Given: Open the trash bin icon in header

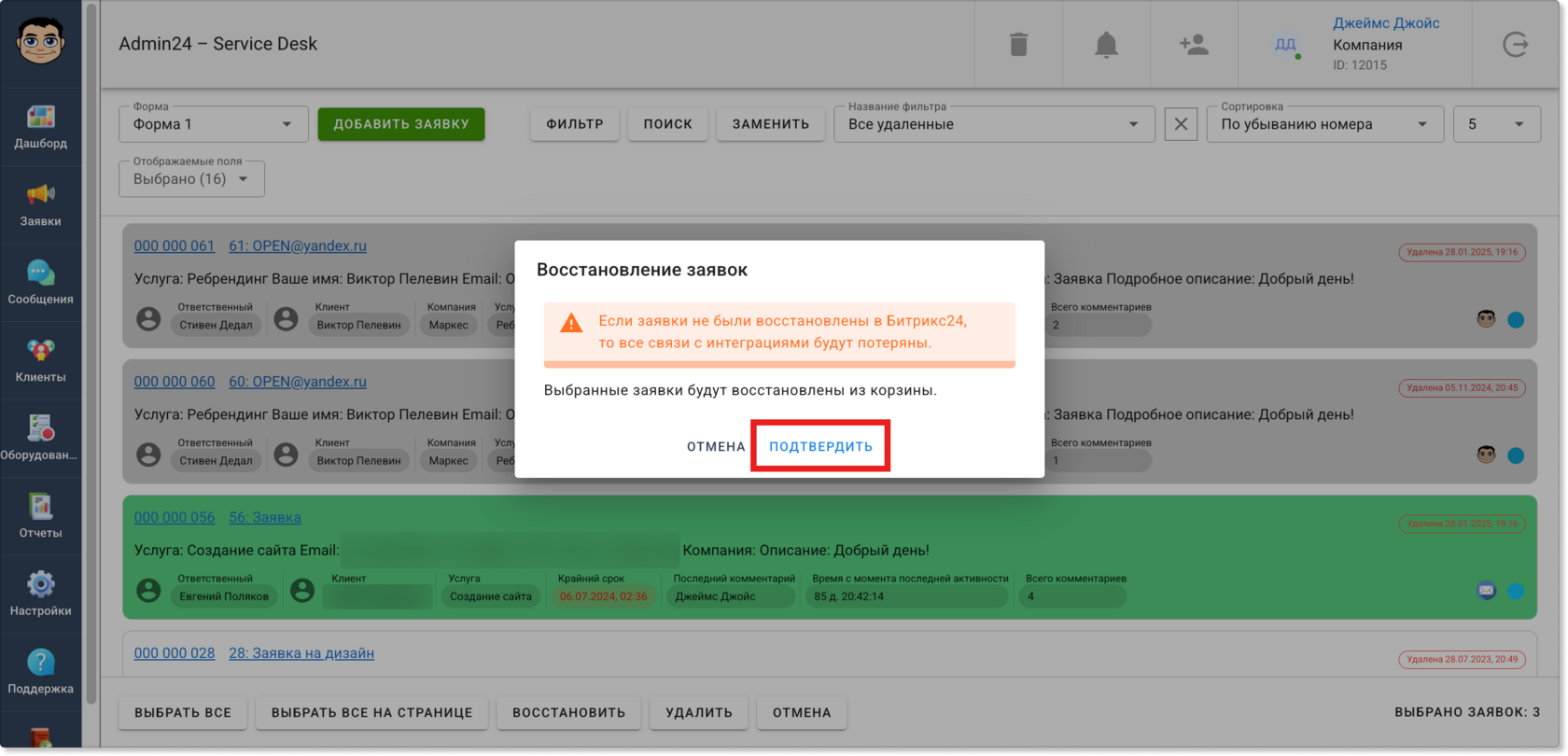Looking at the screenshot, I should (x=1018, y=44).
